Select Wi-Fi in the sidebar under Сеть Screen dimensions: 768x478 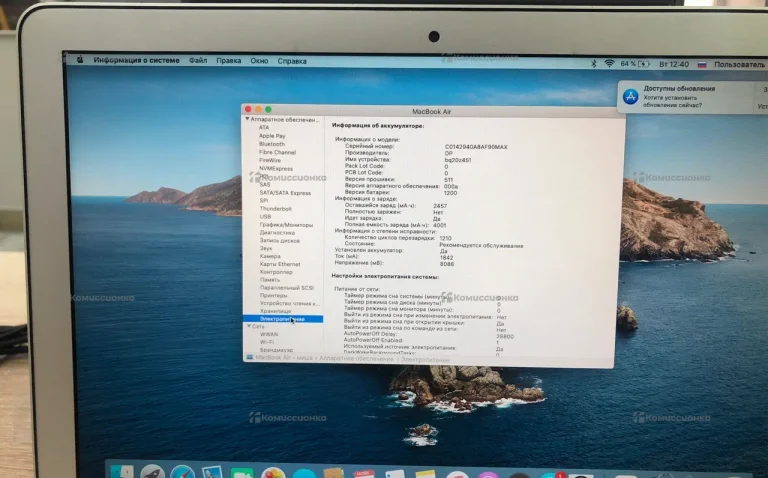tap(267, 342)
